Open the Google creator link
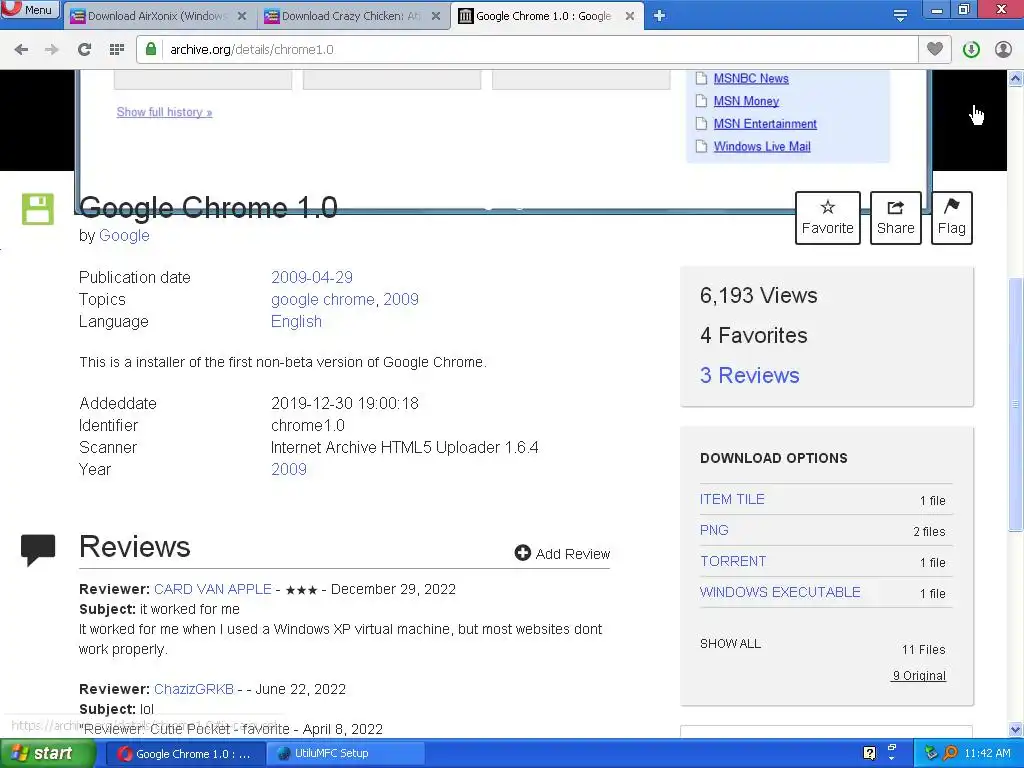Screen dimensions: 1024x768 pyautogui.click(x=124, y=236)
